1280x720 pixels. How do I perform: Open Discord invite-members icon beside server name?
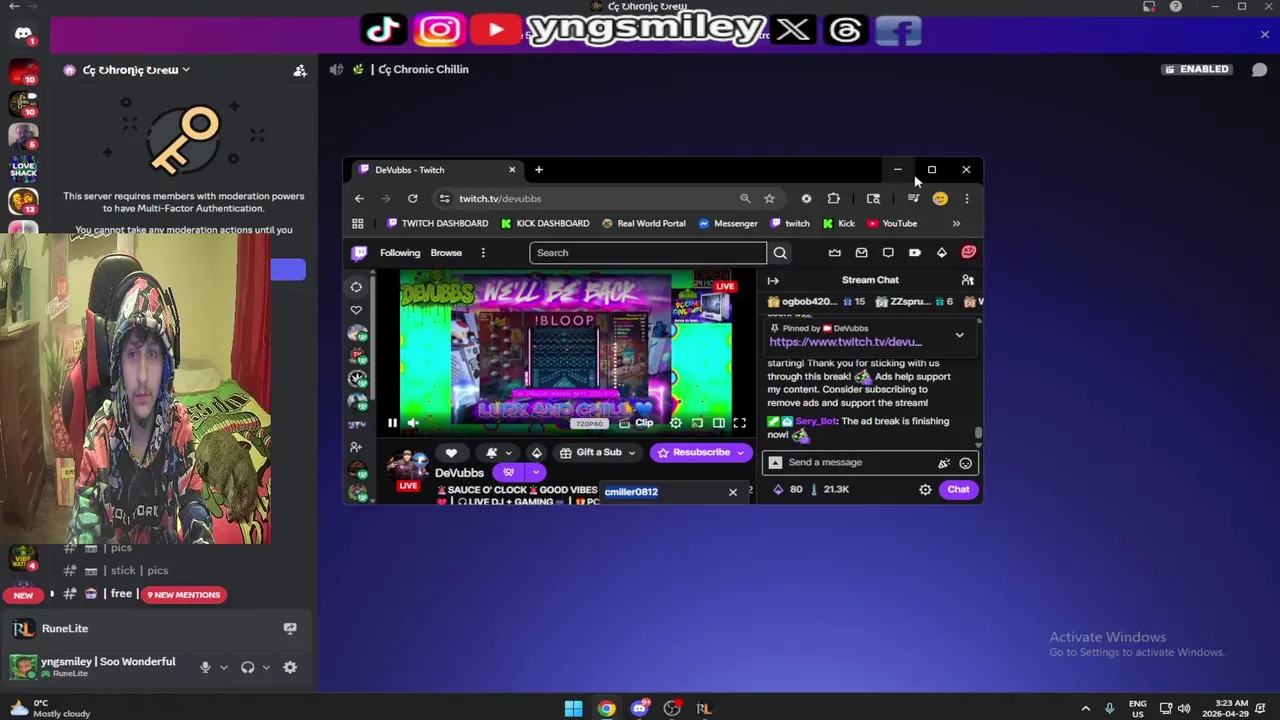pos(299,70)
